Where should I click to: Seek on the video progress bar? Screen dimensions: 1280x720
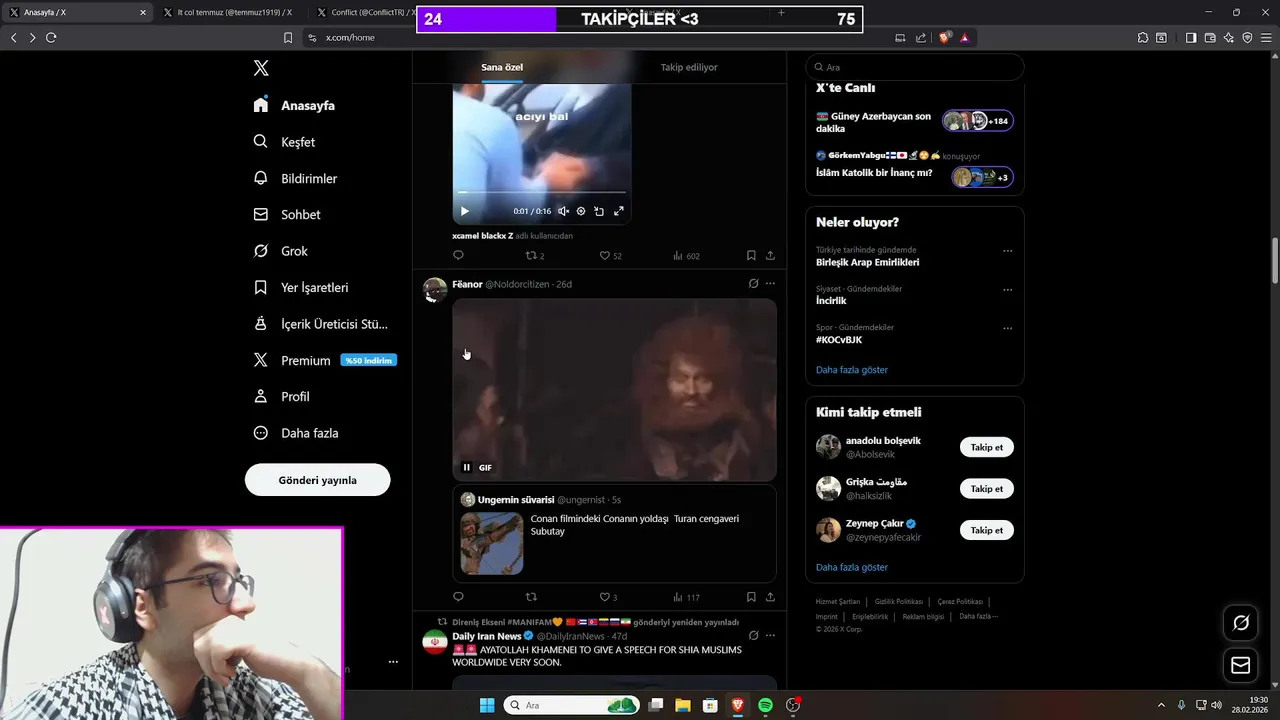[x=542, y=192]
